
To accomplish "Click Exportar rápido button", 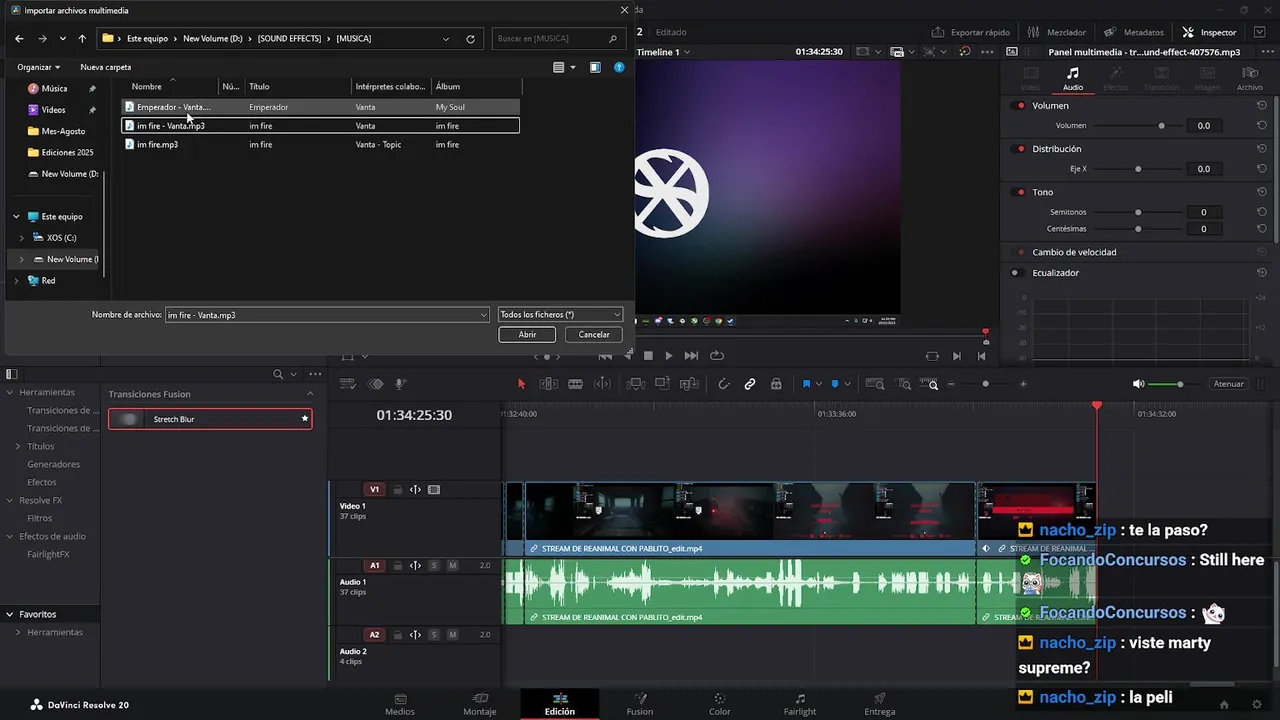I will point(971,32).
